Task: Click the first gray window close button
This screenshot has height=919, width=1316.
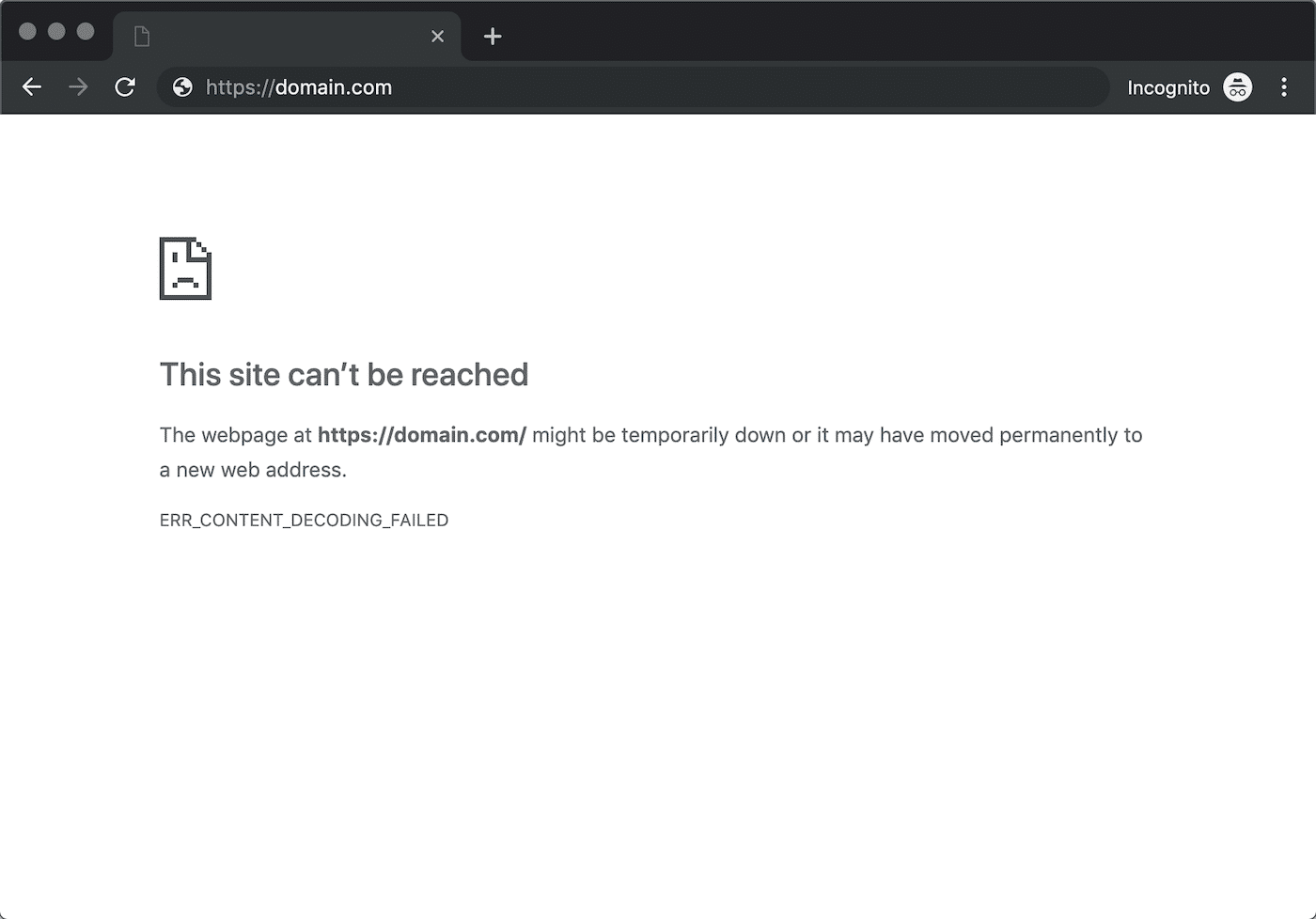Action: 27,32
